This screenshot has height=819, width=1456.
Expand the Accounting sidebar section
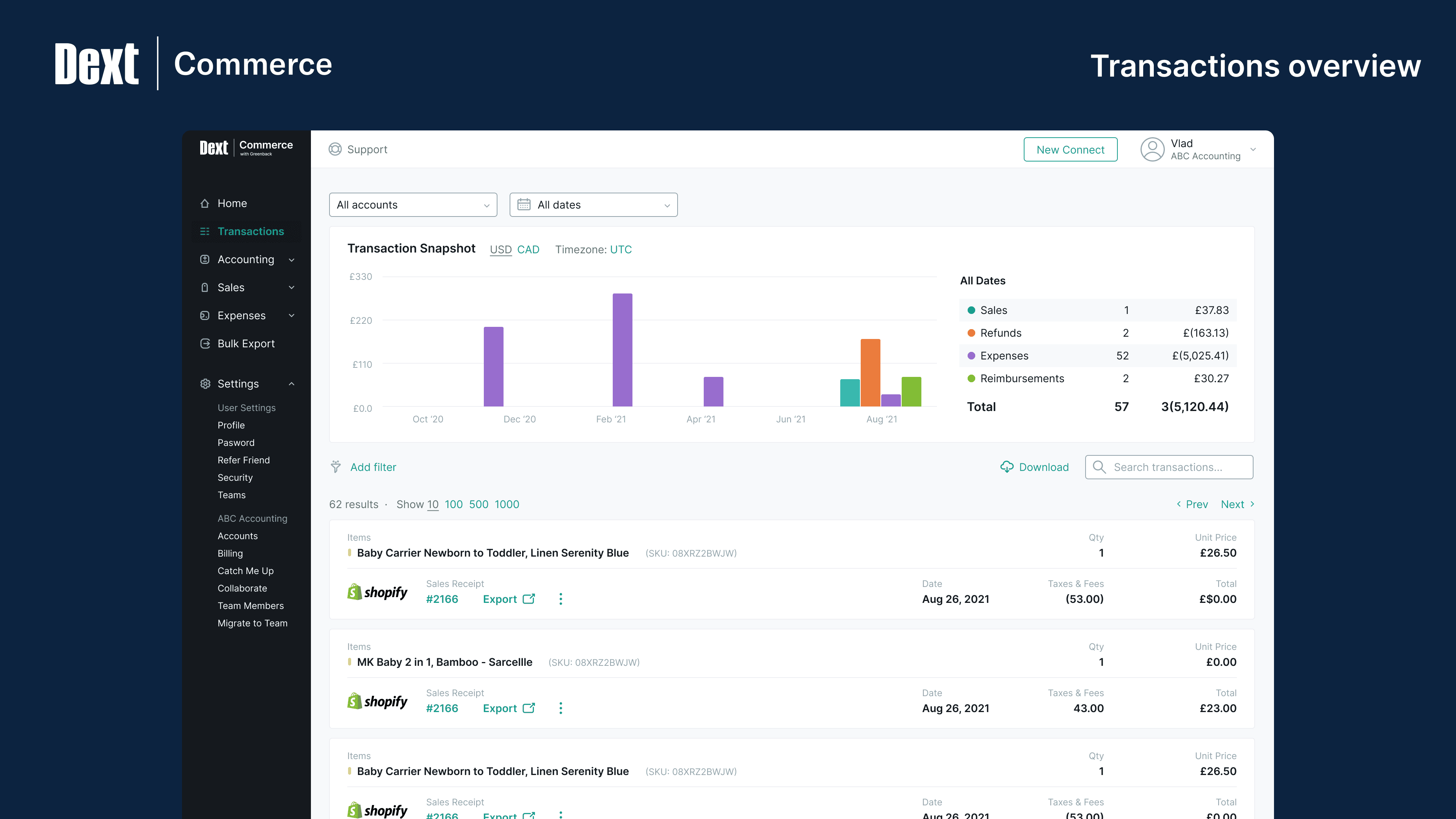246,259
